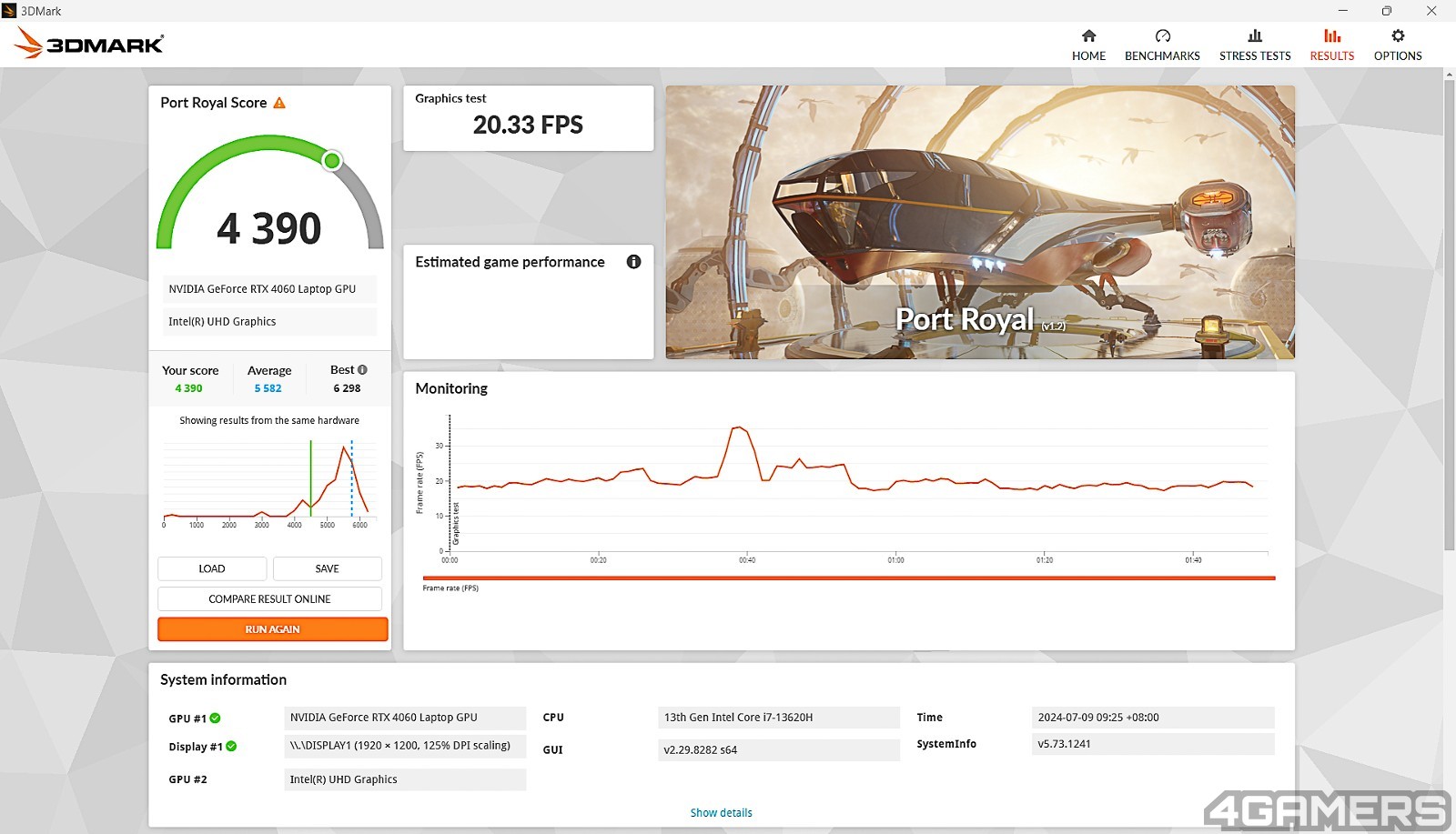This screenshot has width=1456, height=834.
Task: Click the GPU #2 Intel(R) UHD Graphics value
Action: coord(405,779)
